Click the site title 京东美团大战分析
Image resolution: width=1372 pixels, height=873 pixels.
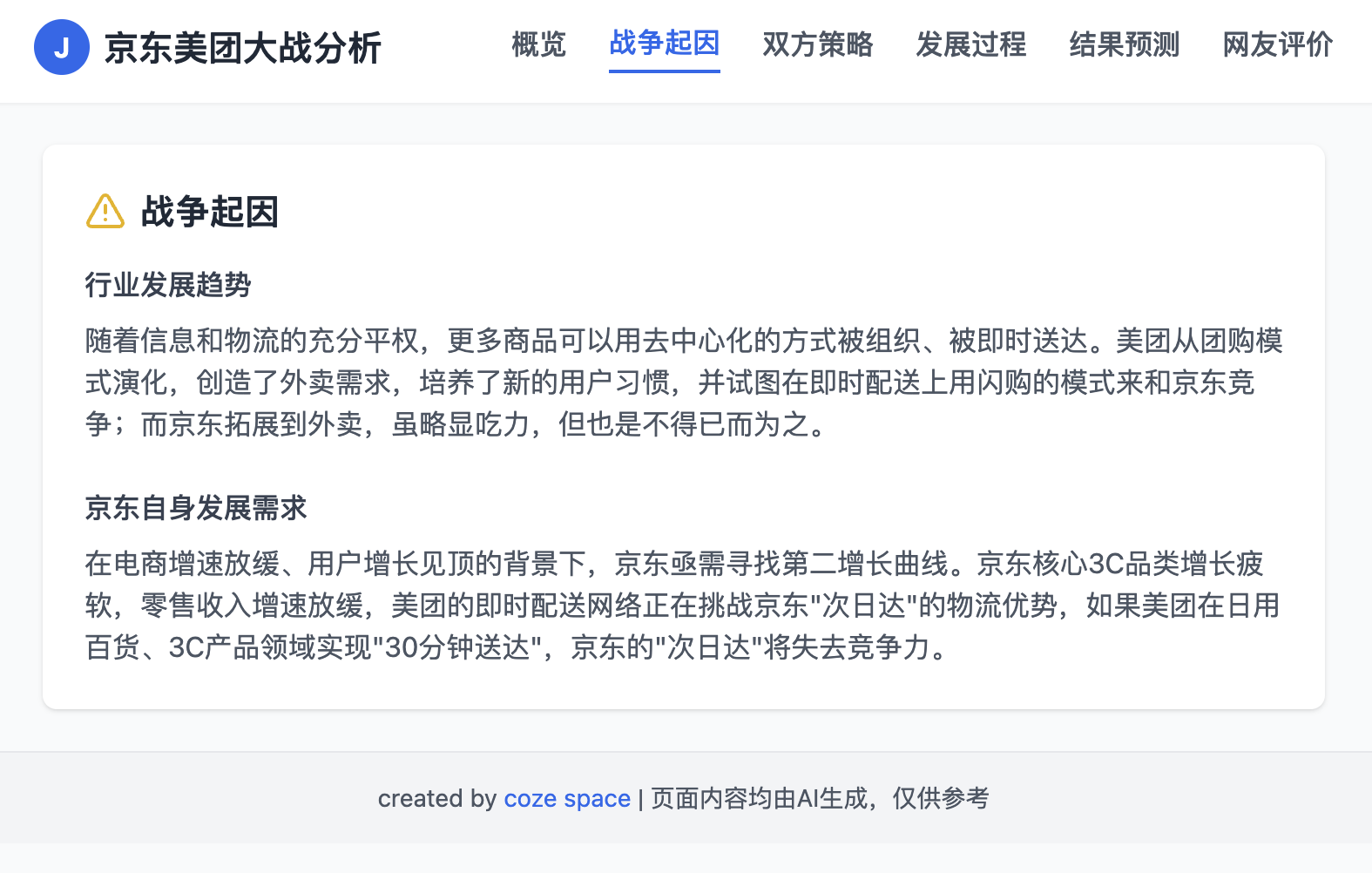[x=242, y=48]
